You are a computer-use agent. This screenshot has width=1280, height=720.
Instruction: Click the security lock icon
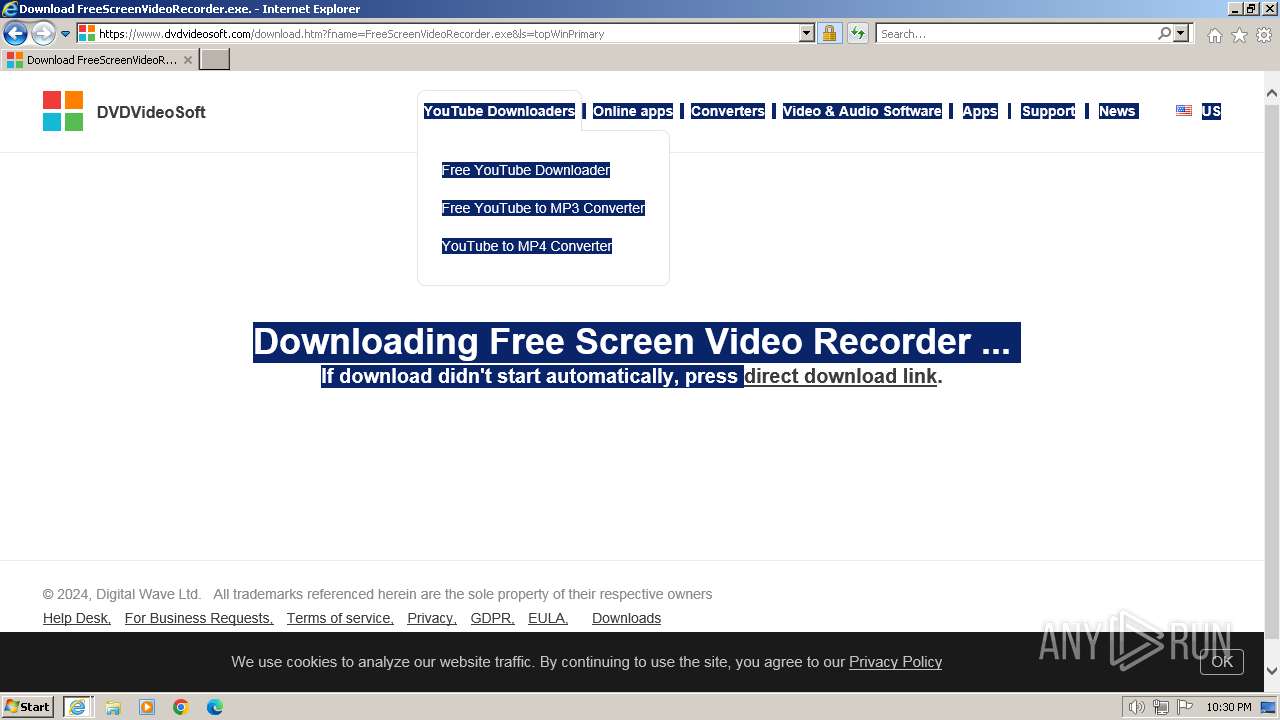pos(829,33)
